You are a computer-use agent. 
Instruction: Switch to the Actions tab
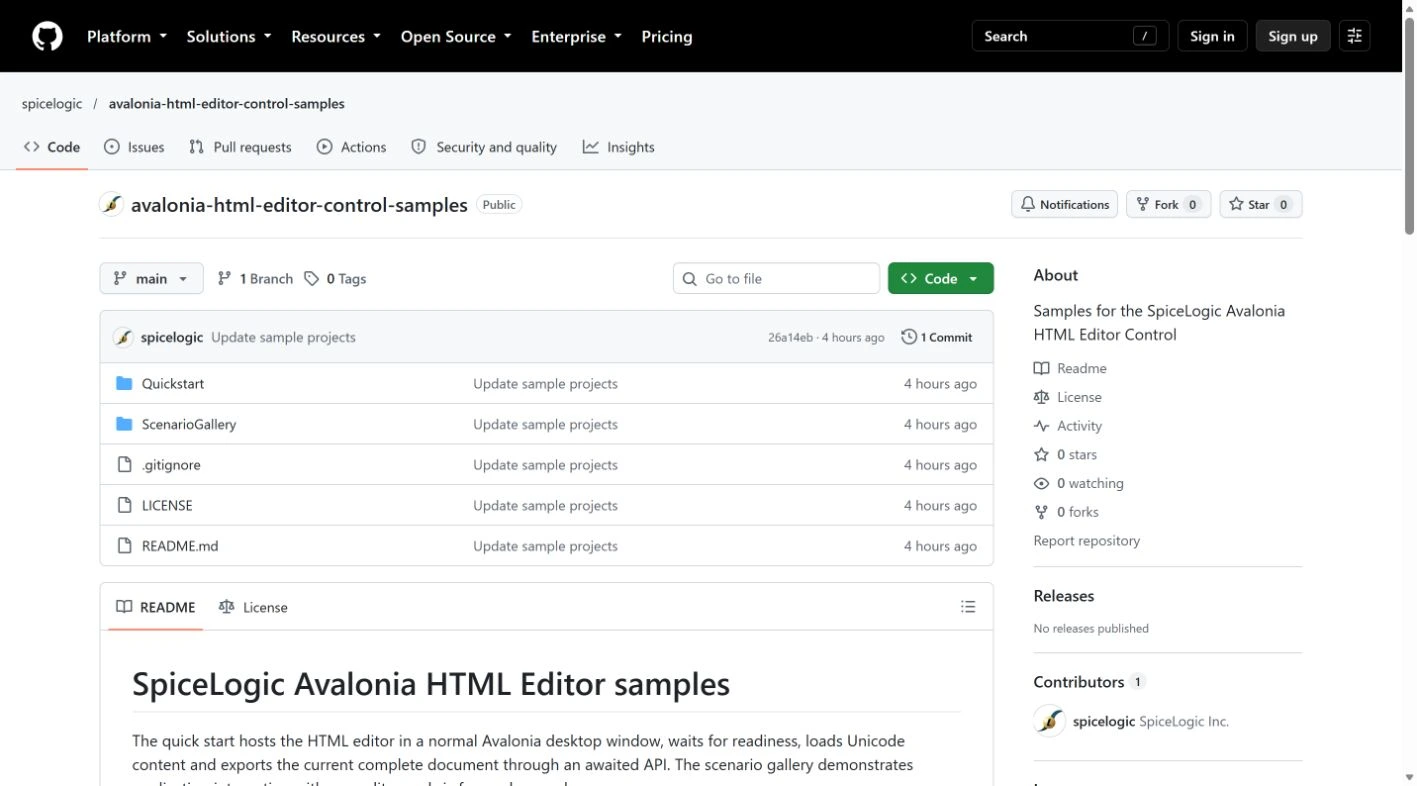point(351,147)
